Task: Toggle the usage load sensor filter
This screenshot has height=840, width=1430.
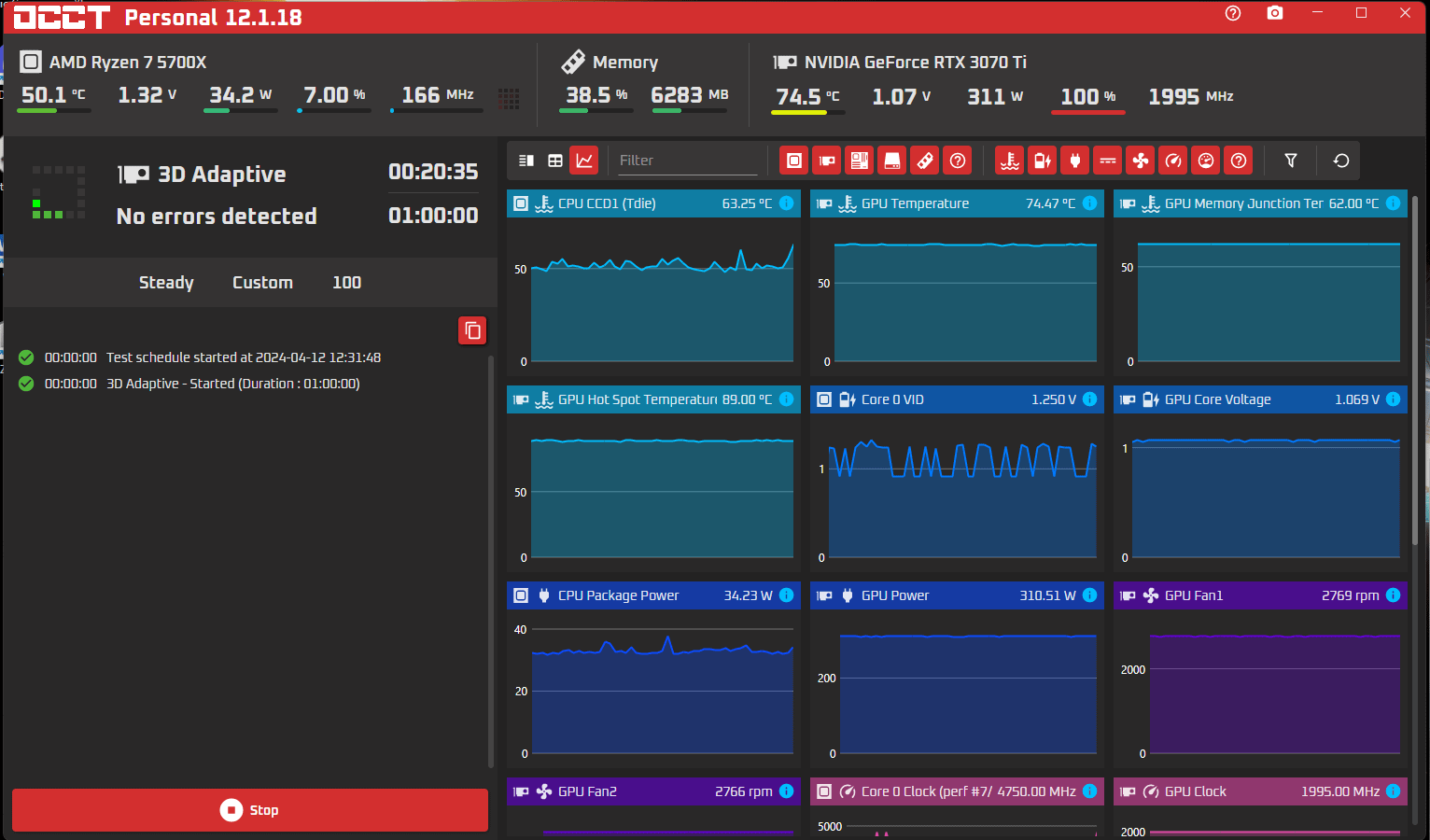Action: pyautogui.click(x=1206, y=161)
